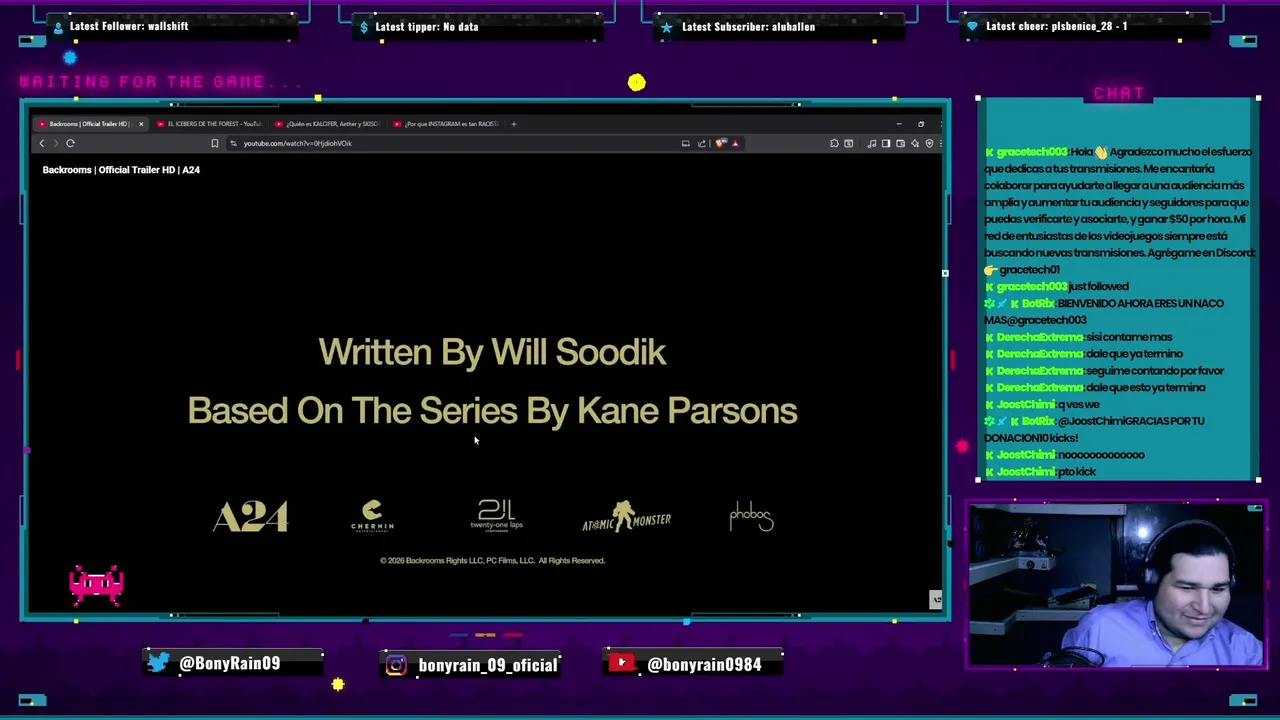The image size is (1280, 720).
Task: Open the site settings icon beside the URL
Action: [233, 143]
